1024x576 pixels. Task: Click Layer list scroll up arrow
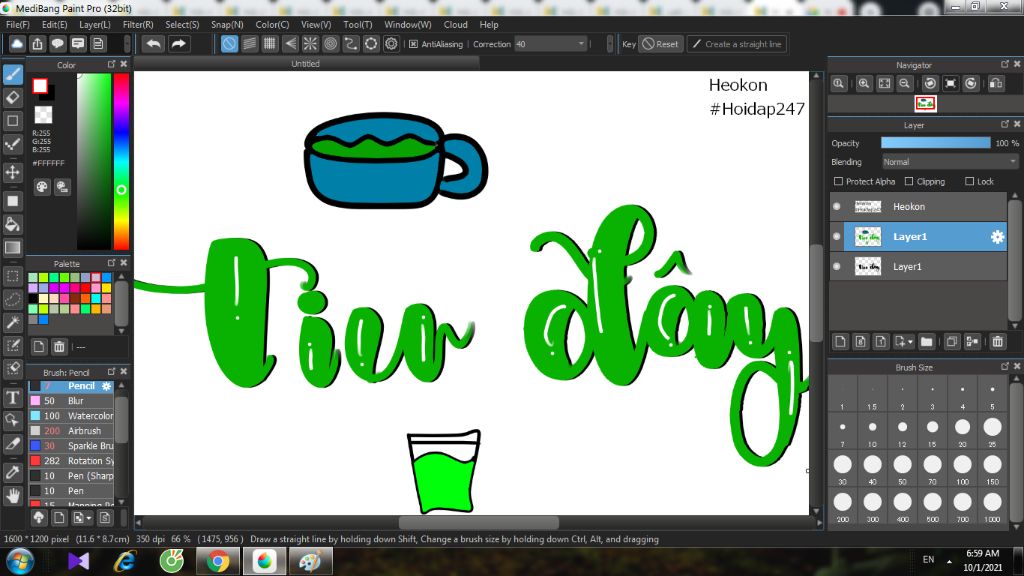(x=1014, y=196)
